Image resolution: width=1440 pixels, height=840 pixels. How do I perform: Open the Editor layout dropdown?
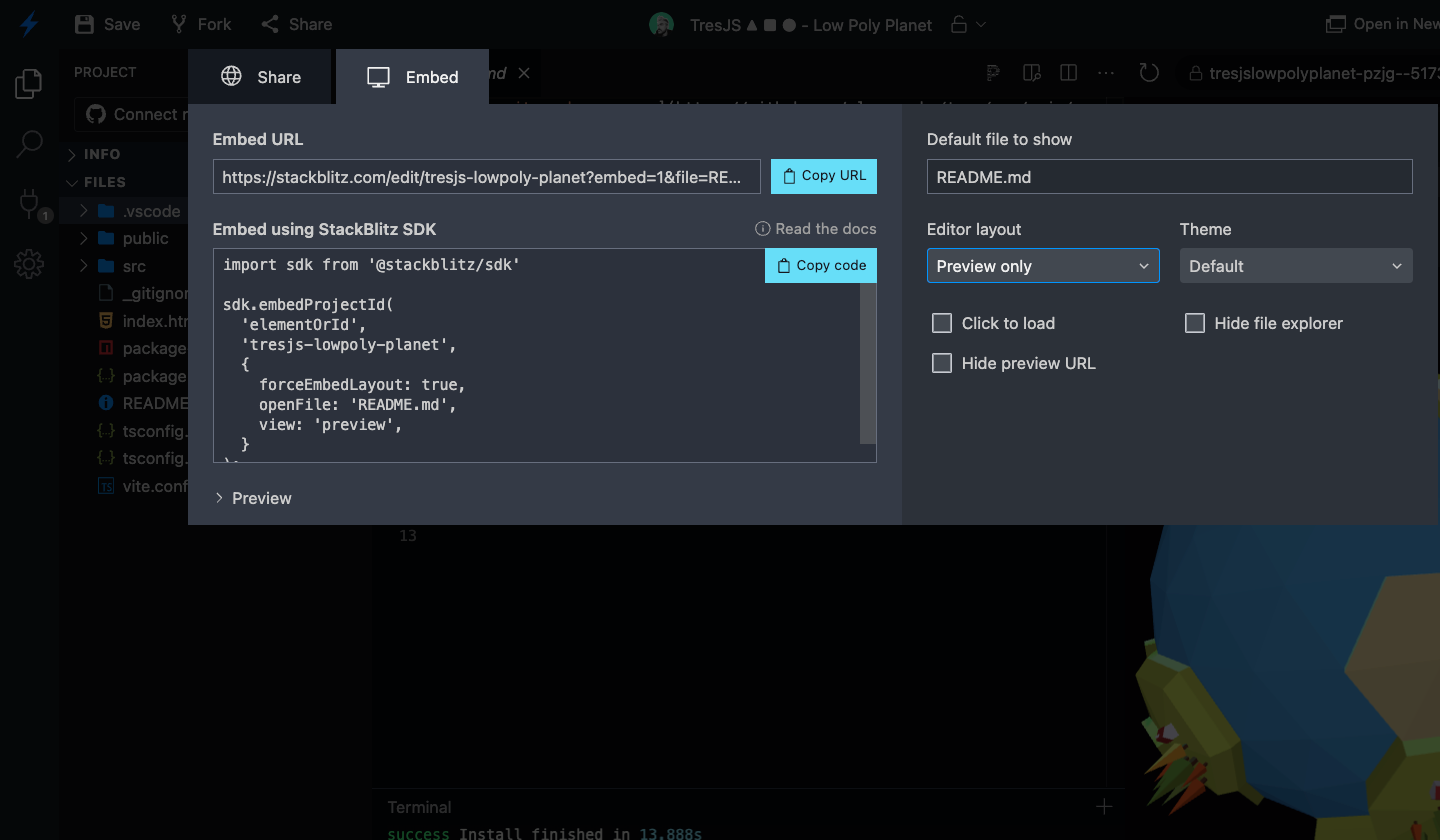click(x=1043, y=266)
